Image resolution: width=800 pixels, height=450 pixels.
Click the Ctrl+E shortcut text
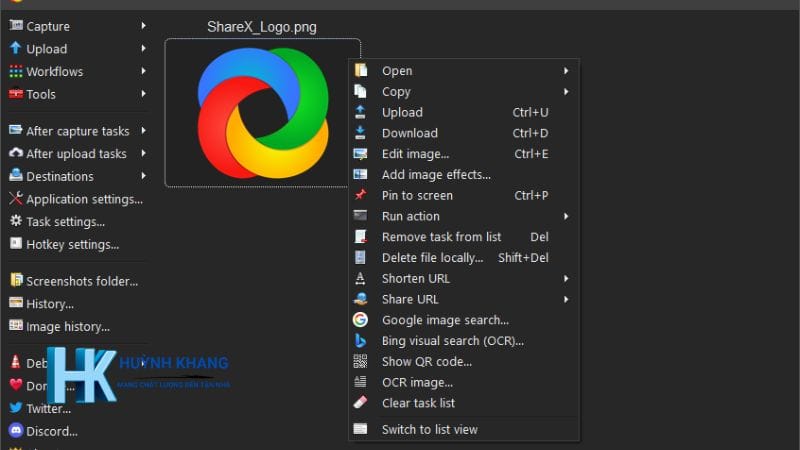click(531, 154)
